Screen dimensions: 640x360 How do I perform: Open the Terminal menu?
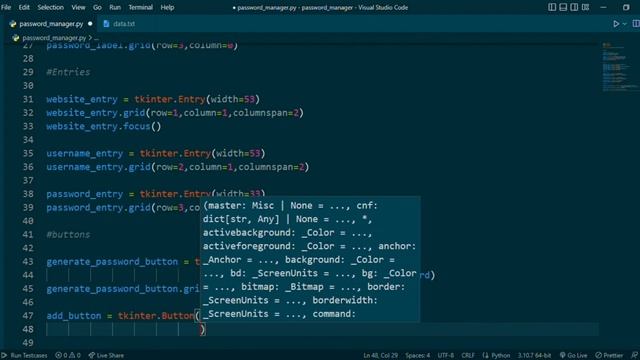(140, 7)
